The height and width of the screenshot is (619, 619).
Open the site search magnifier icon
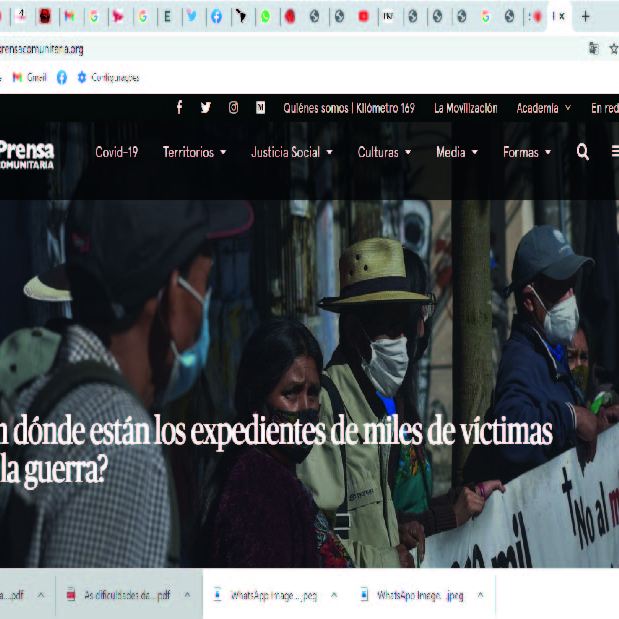point(583,152)
